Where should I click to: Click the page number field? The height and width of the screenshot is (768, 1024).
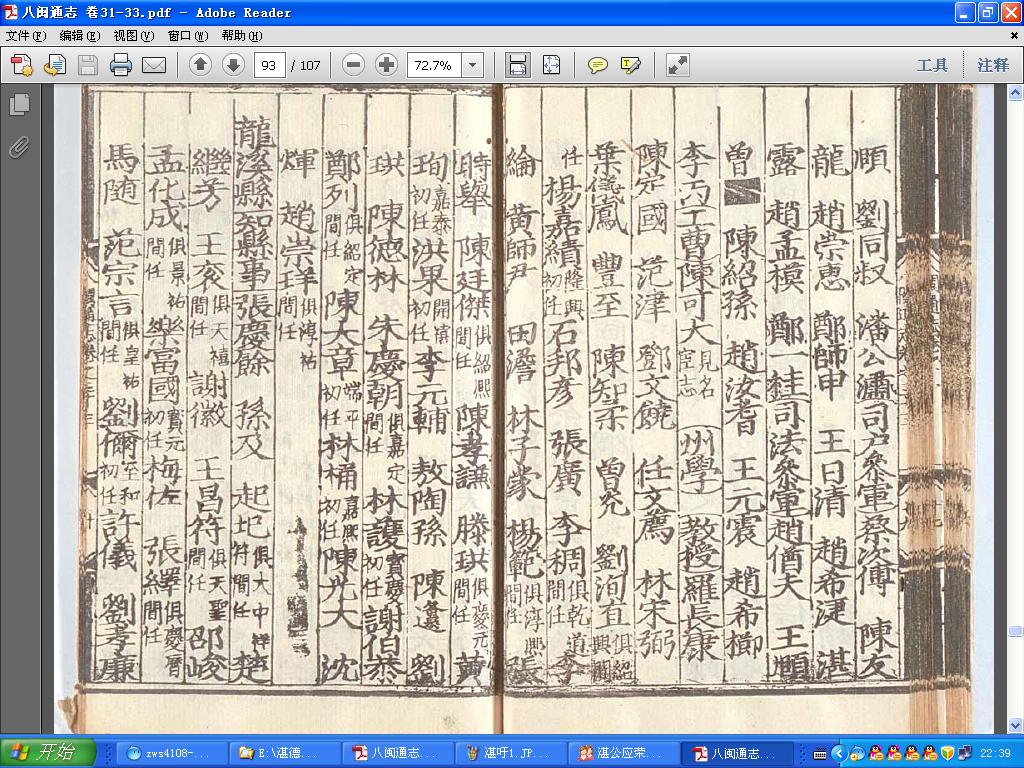269,65
